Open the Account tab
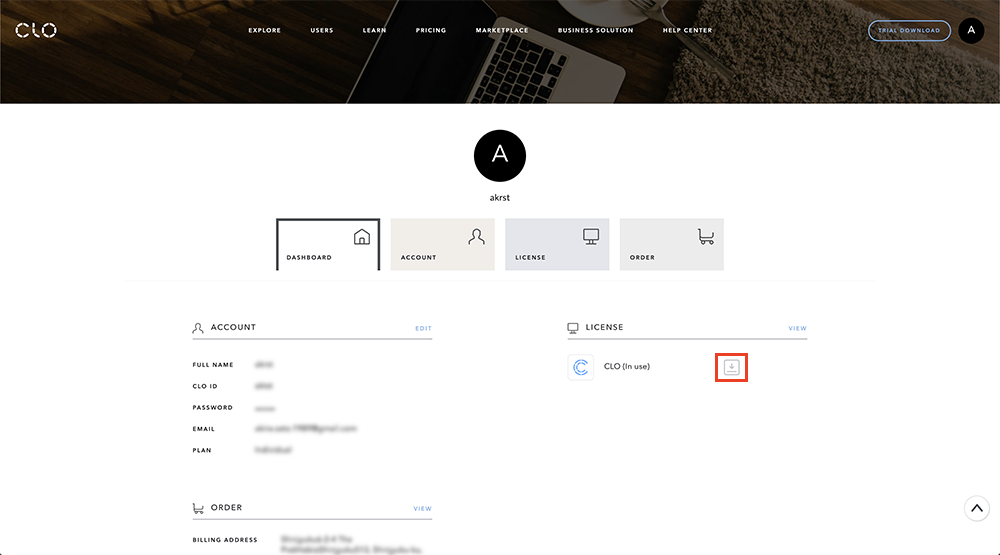The height and width of the screenshot is (555, 1000). [442, 244]
